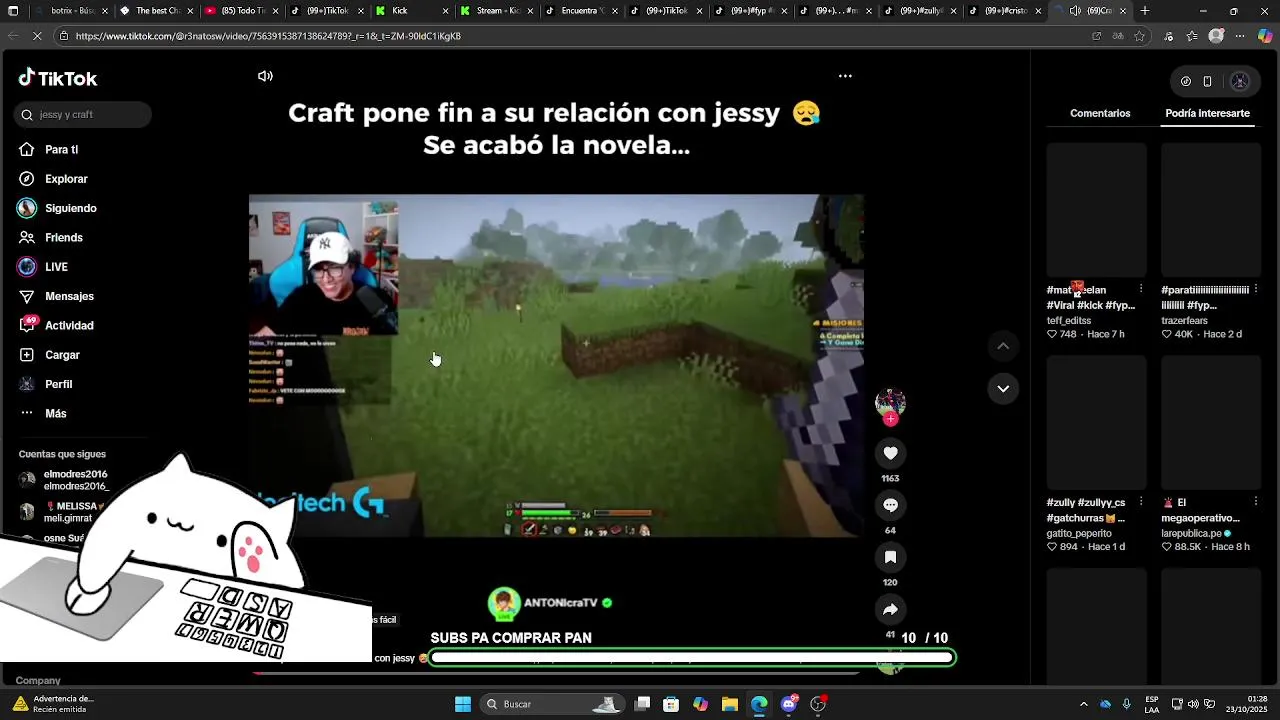Image resolution: width=1280 pixels, height=720 pixels.
Task: Click the browser address bar URL
Action: point(268,36)
